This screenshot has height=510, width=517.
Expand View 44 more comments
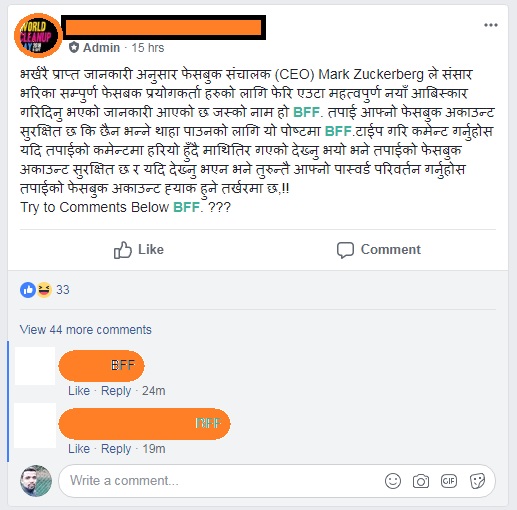(86, 330)
